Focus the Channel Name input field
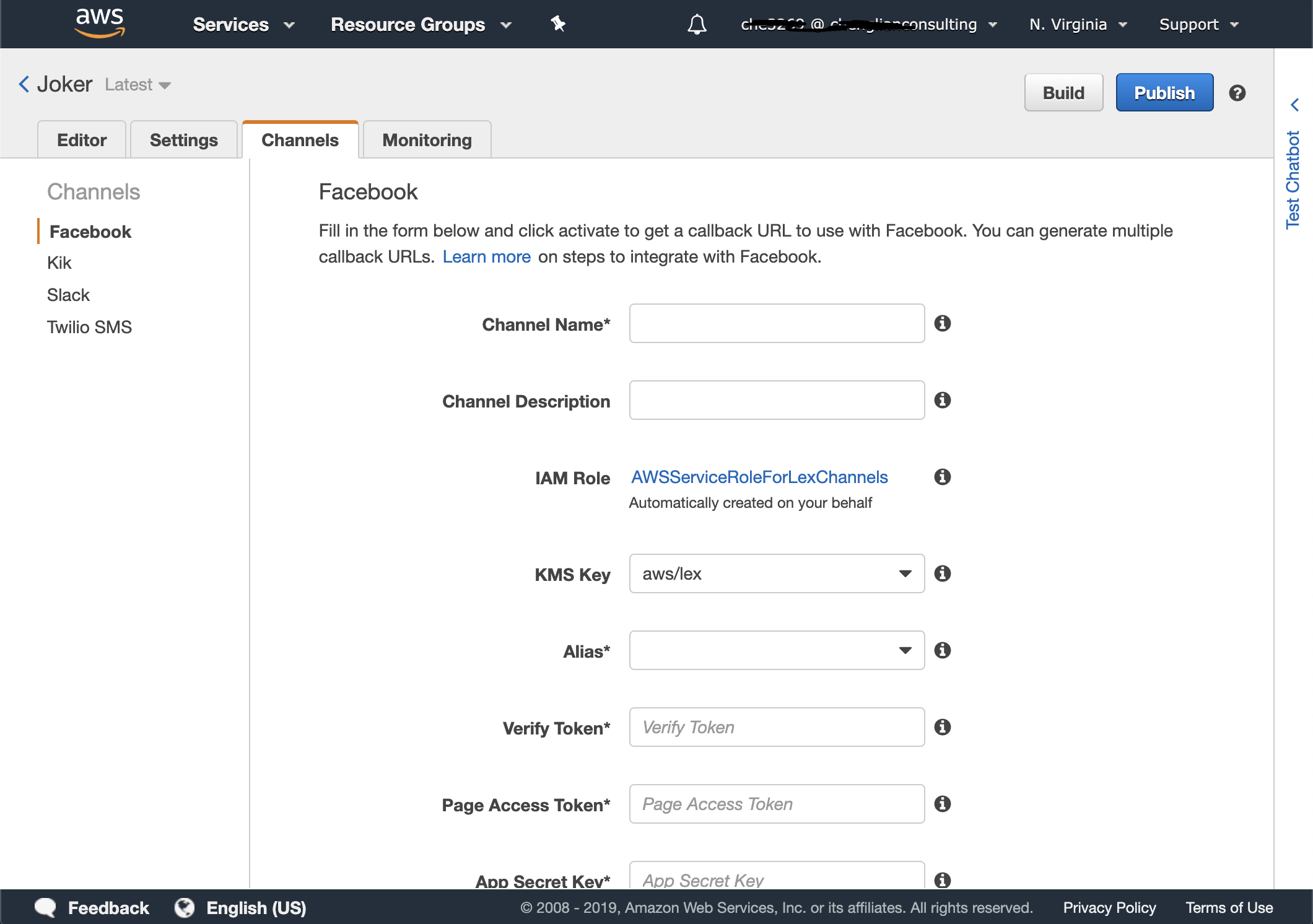 (x=777, y=323)
